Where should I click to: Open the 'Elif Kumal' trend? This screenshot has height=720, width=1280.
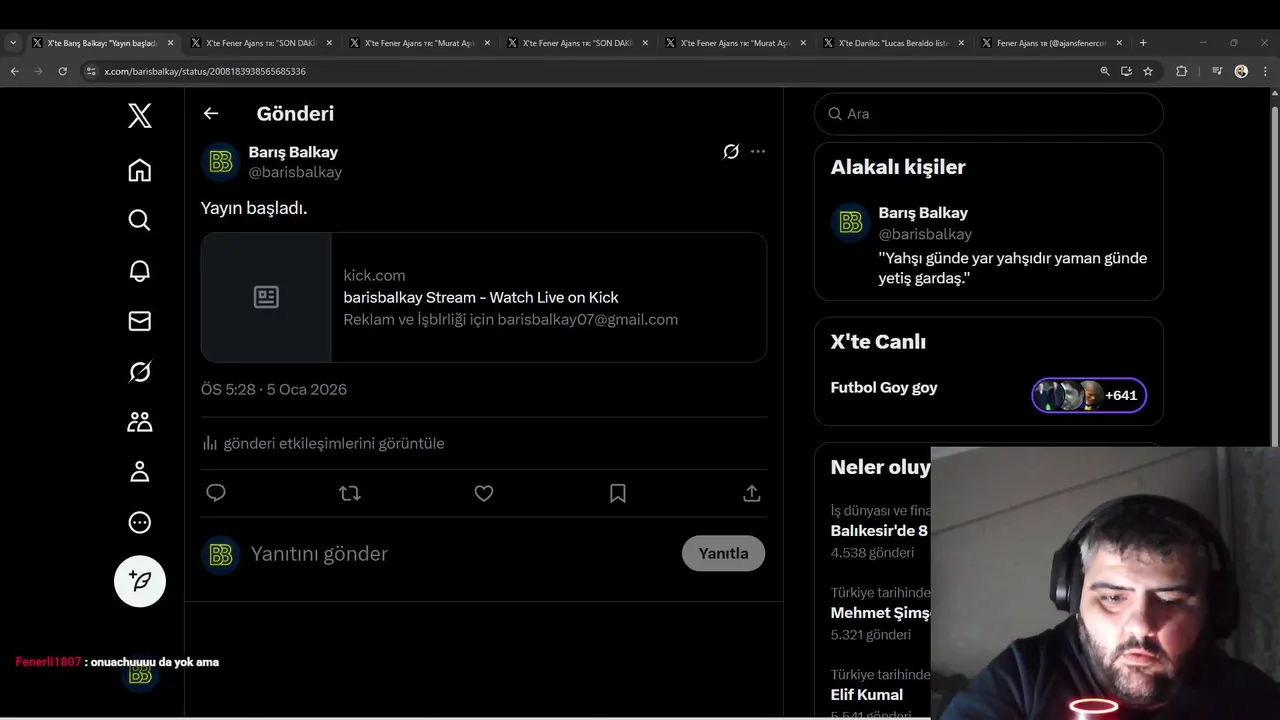(867, 695)
